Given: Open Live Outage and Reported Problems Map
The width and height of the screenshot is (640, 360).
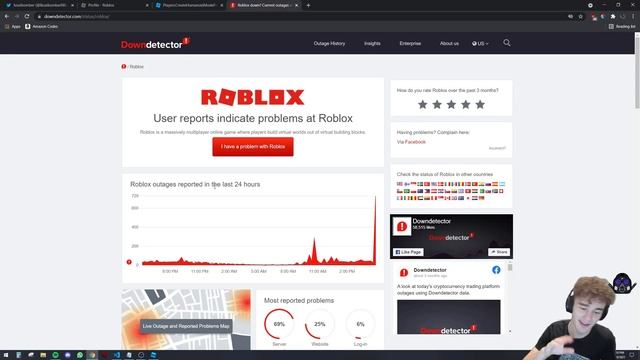Looking at the screenshot, I should point(186,326).
